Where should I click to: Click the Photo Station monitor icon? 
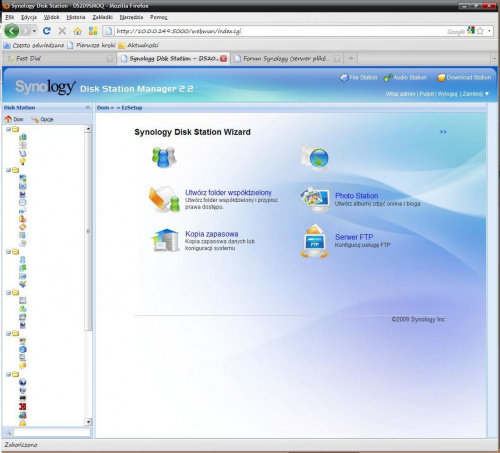314,199
